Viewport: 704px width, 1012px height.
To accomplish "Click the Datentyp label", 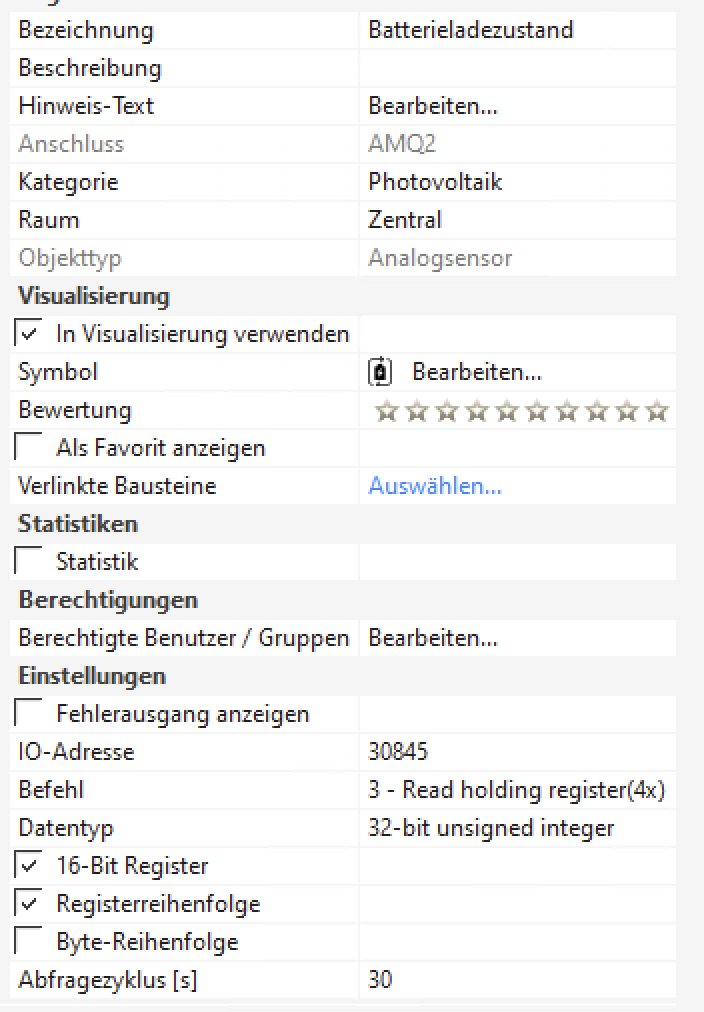I will [x=66, y=828].
